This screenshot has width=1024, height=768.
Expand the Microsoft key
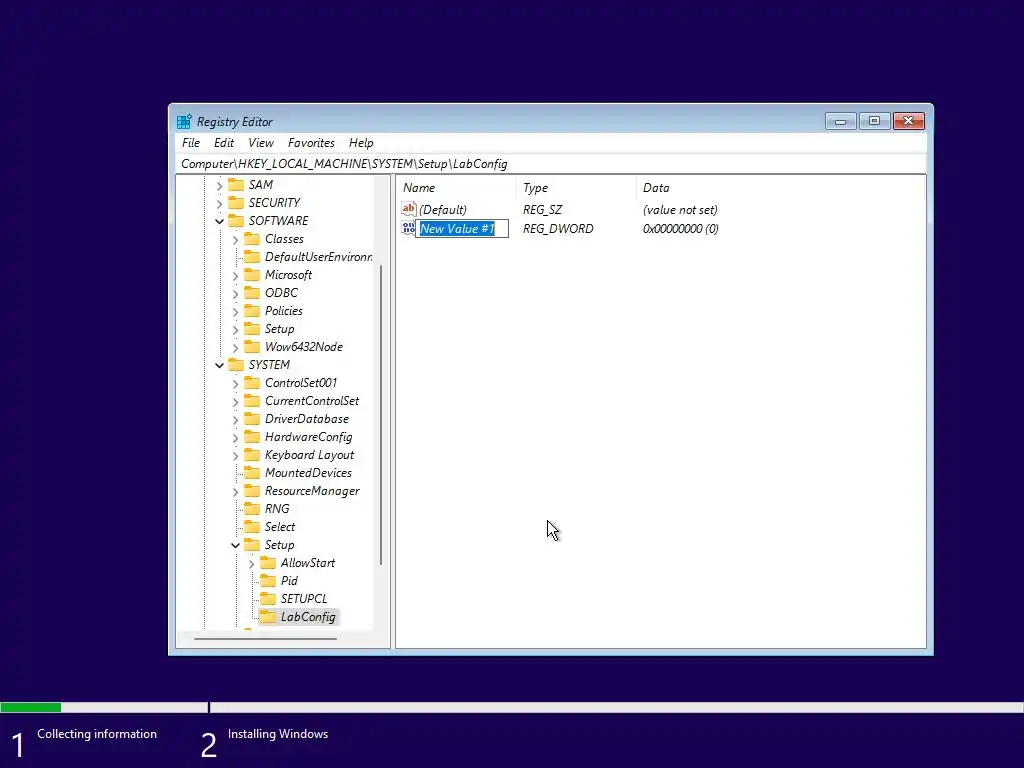[235, 276]
